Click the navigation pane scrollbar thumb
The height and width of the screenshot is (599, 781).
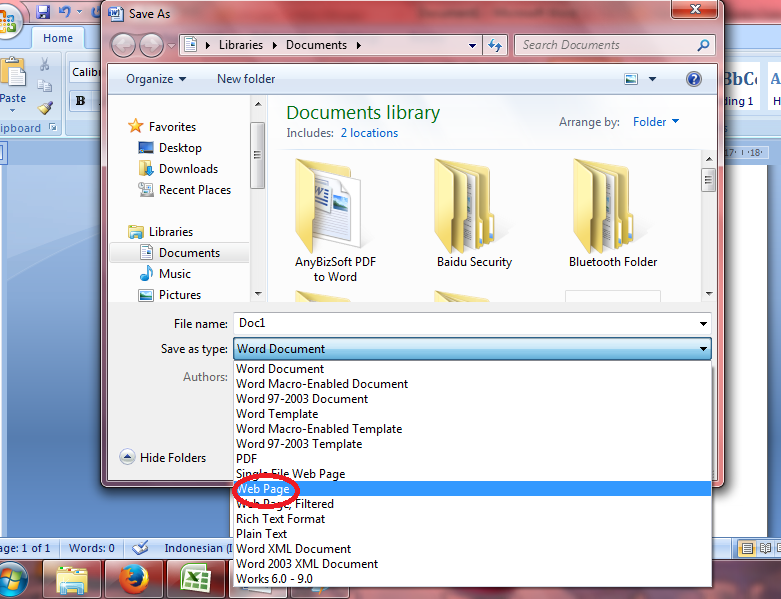pyautogui.click(x=257, y=155)
